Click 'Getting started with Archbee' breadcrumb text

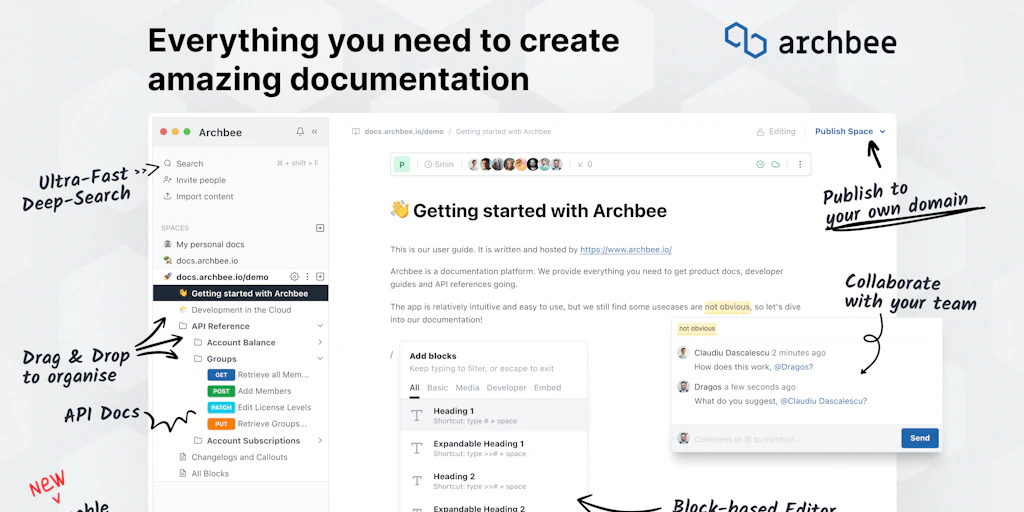(x=504, y=131)
